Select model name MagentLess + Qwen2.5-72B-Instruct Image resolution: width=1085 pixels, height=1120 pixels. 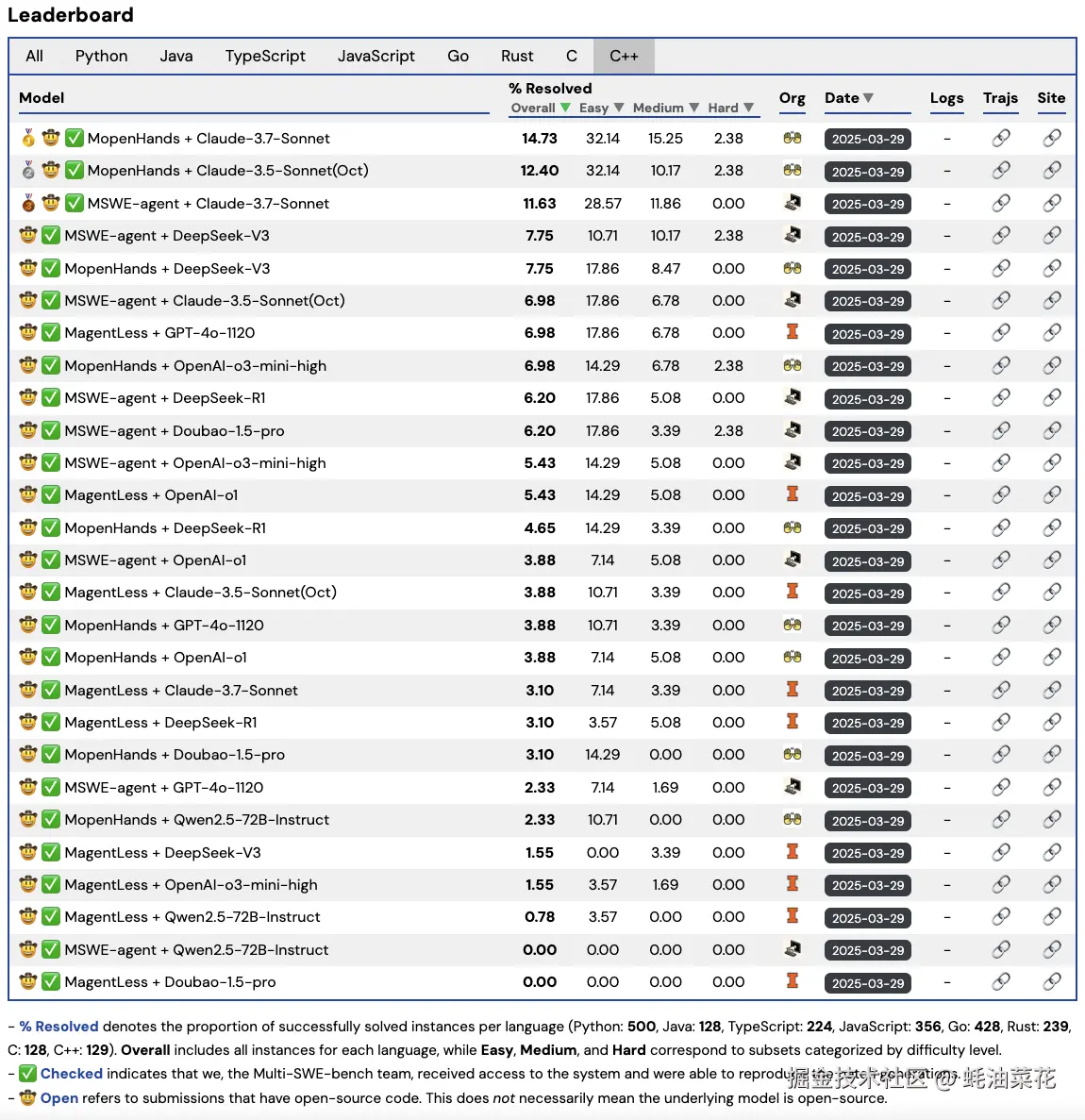click(192, 917)
